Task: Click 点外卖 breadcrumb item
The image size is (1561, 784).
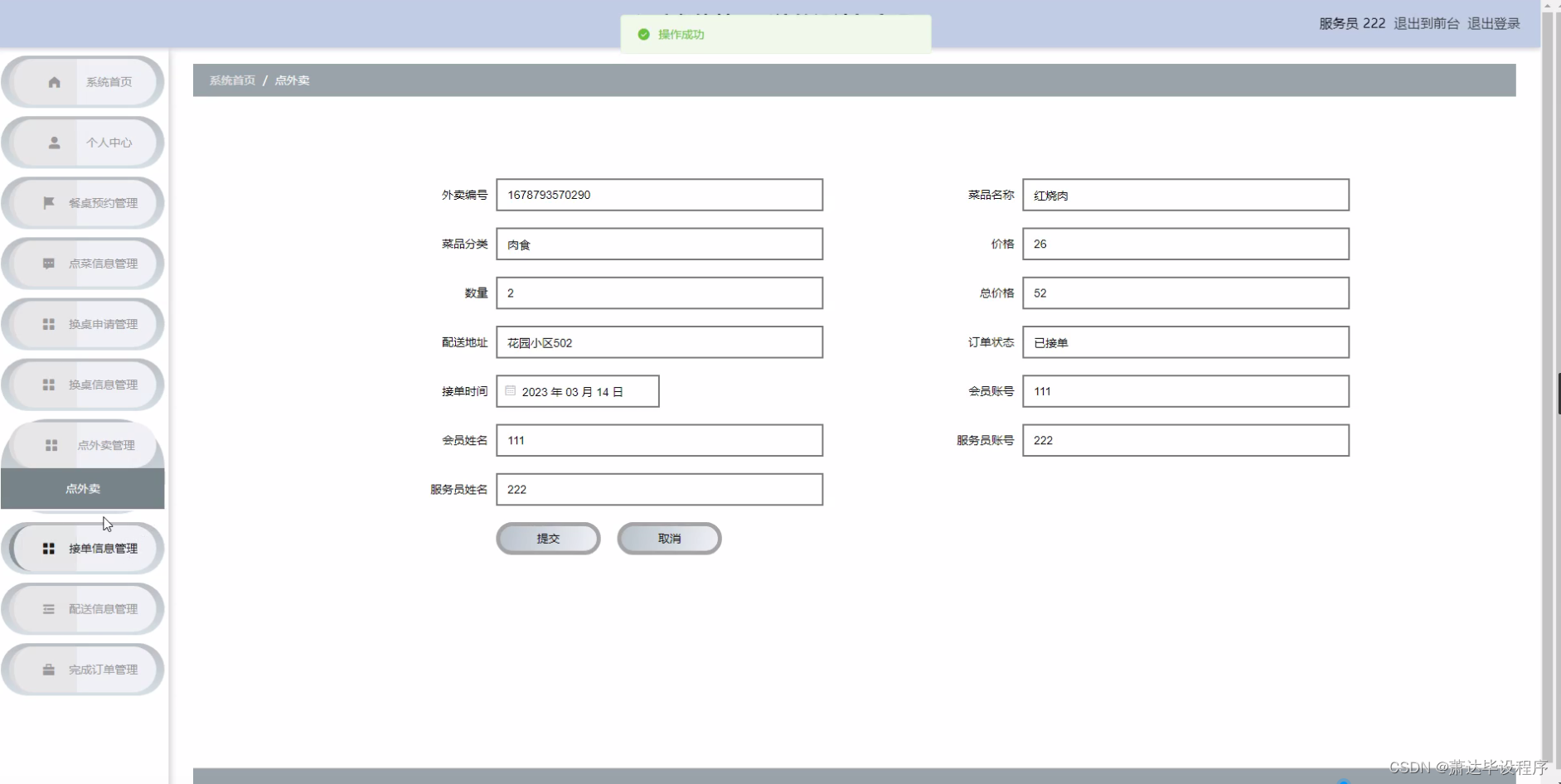Action: coord(292,80)
